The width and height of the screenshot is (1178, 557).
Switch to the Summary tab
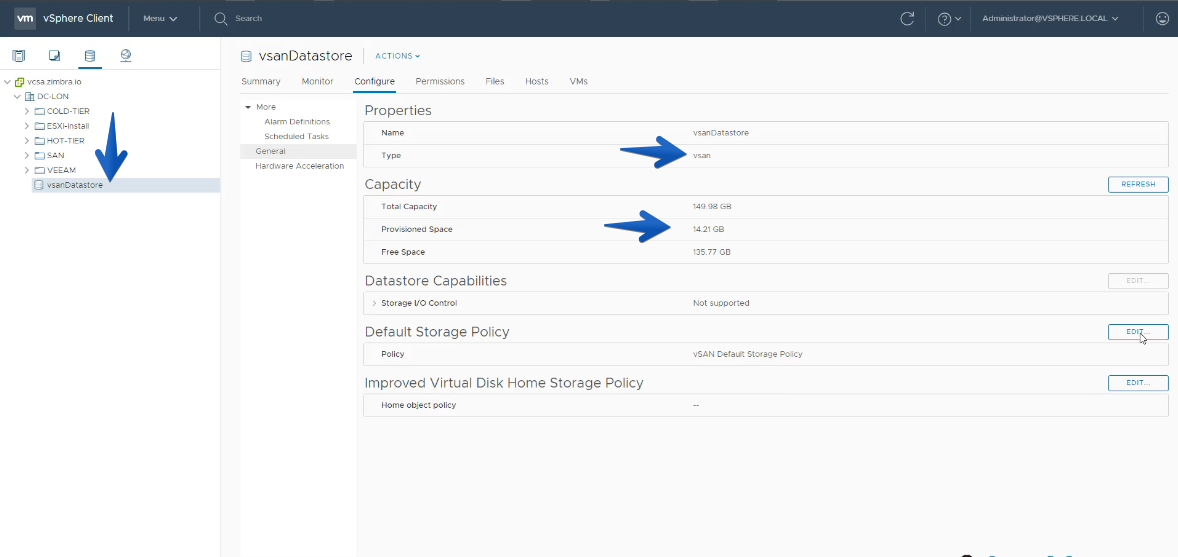pyautogui.click(x=261, y=81)
